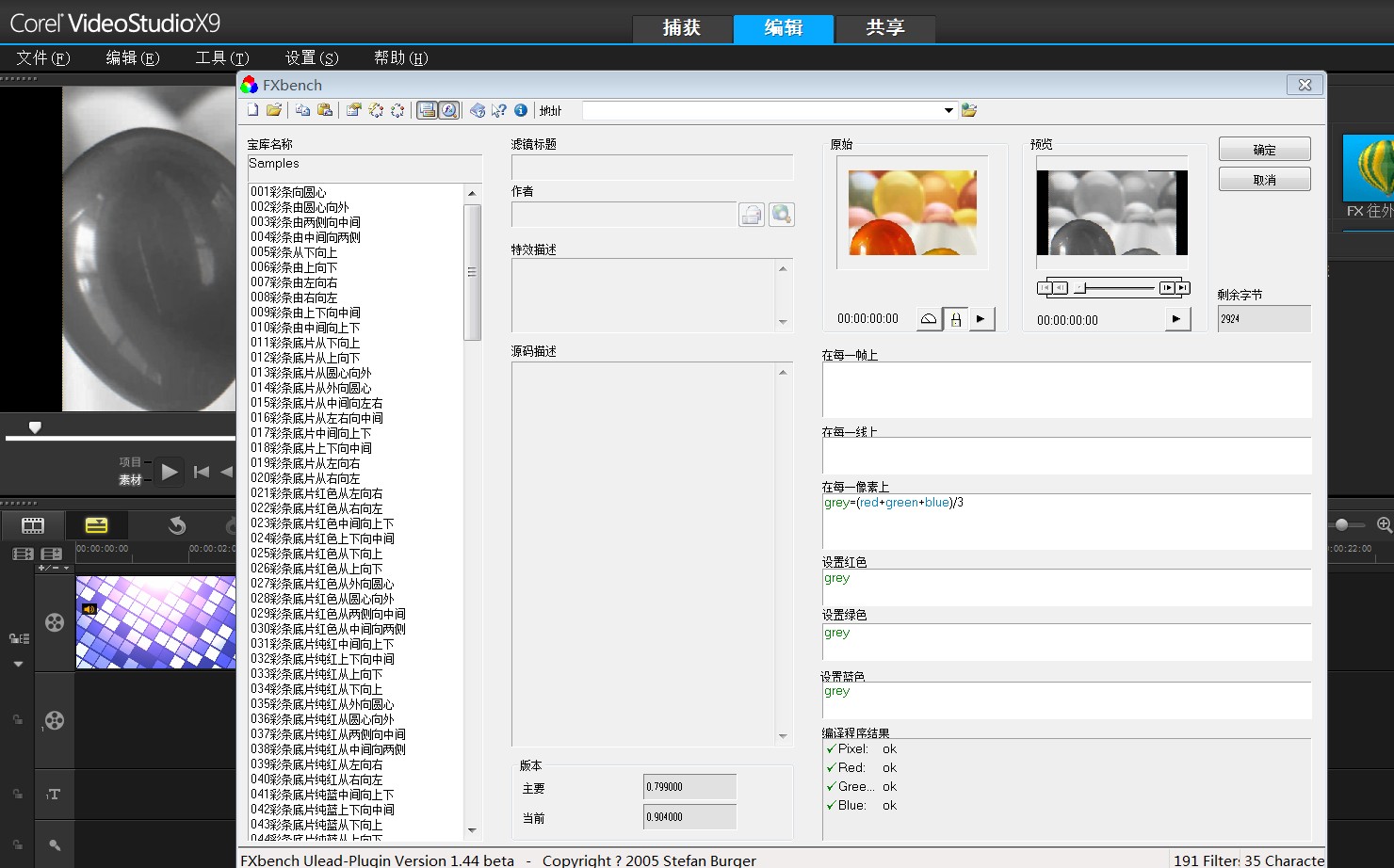Click the 滤镜标题 filter title field
Viewport: 1394px width, 868px height.
click(x=652, y=168)
